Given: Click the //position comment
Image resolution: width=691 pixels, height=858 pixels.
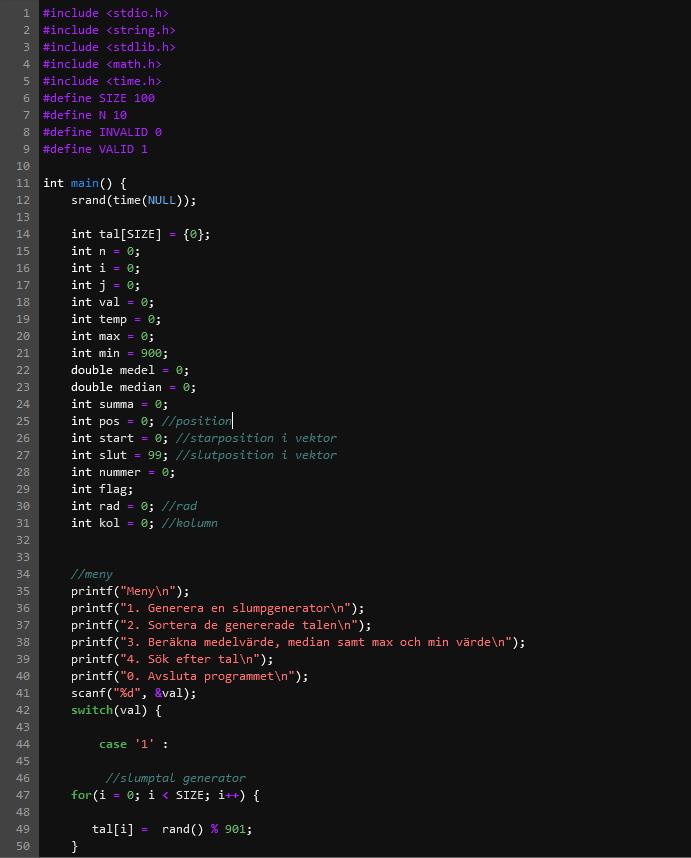Looking at the screenshot, I should click(196, 421).
